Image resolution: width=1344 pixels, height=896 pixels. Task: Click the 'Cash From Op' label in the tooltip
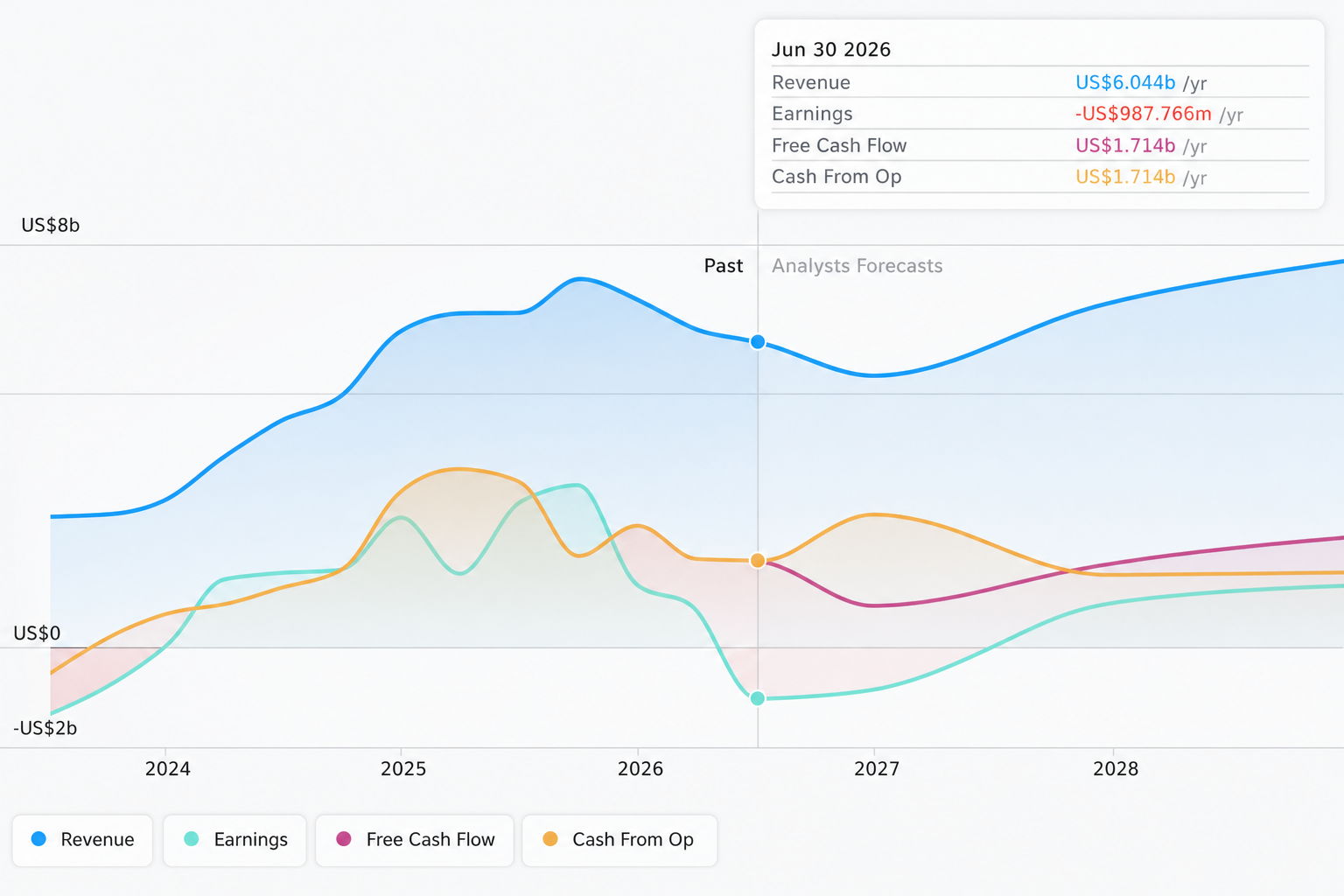(x=836, y=177)
